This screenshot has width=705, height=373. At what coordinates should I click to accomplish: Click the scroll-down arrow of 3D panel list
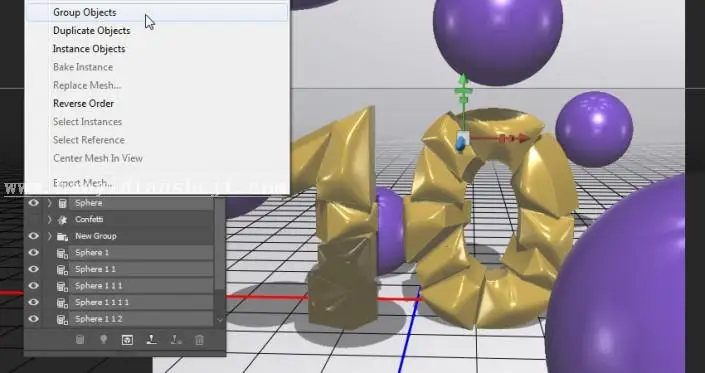click(x=220, y=320)
